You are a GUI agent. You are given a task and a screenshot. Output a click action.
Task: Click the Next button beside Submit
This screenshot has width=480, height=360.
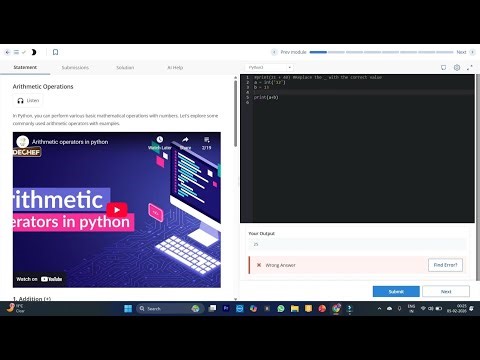tap(446, 292)
